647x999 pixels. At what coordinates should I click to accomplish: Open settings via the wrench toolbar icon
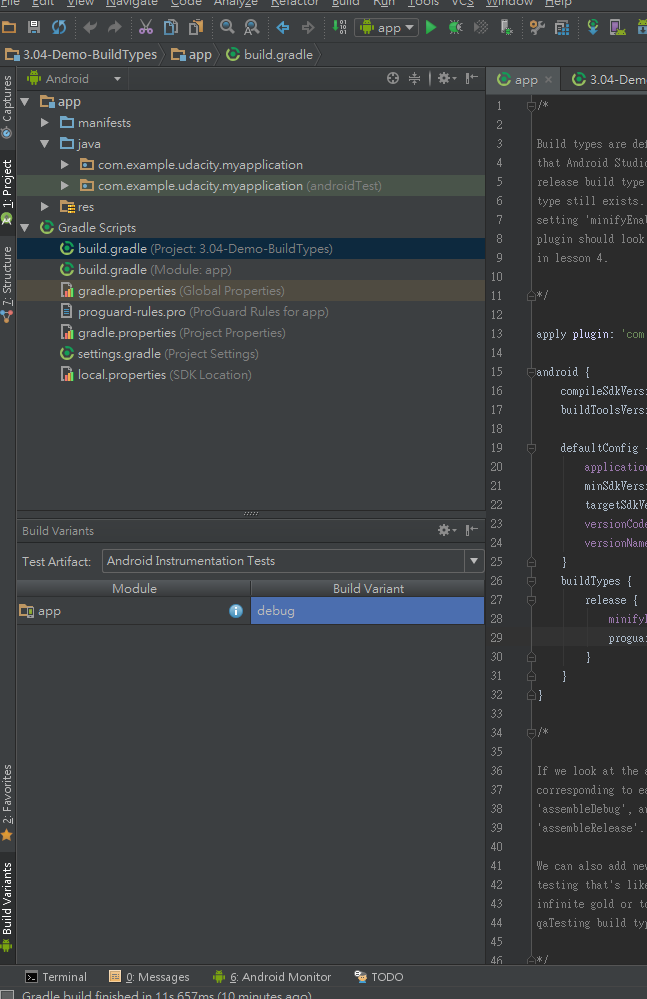537,27
